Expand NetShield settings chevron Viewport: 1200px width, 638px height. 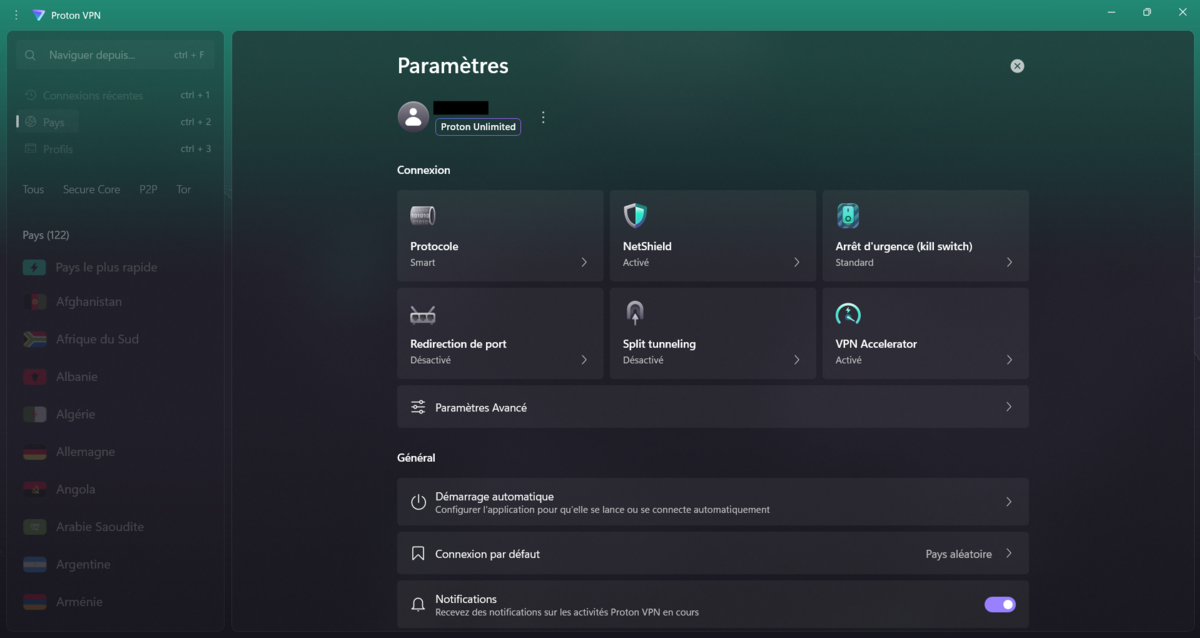797,262
